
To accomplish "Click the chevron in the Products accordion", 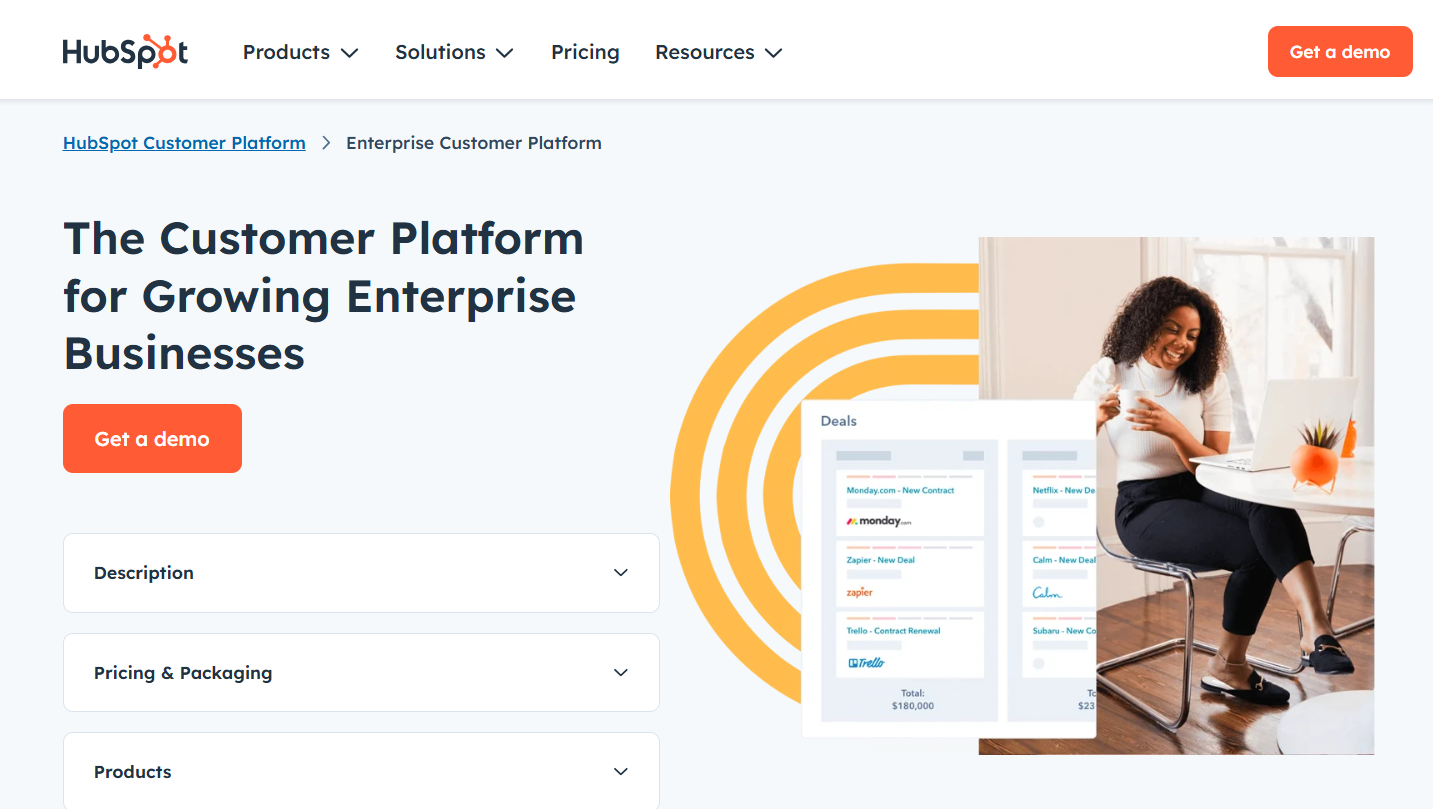I will 621,771.
